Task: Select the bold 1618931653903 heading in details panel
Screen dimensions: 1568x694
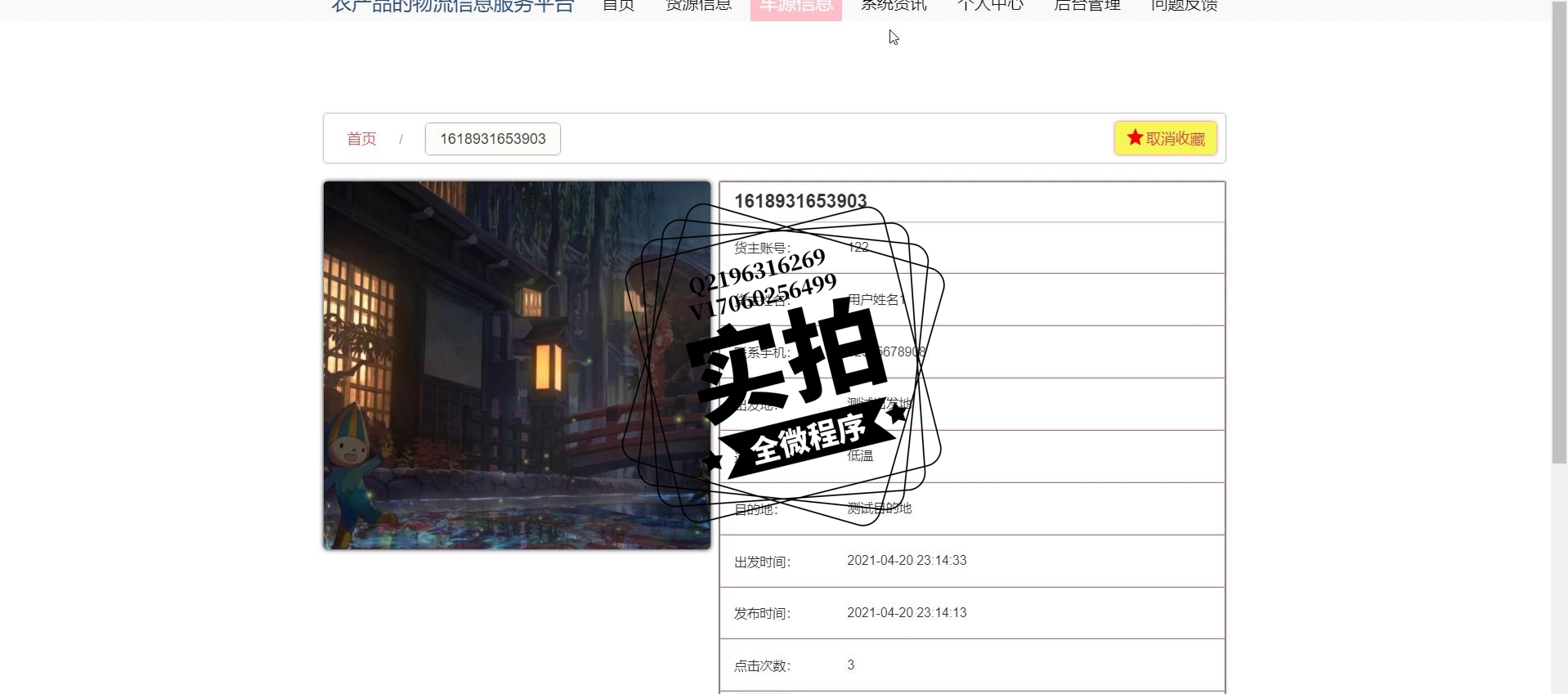Action: click(x=800, y=201)
